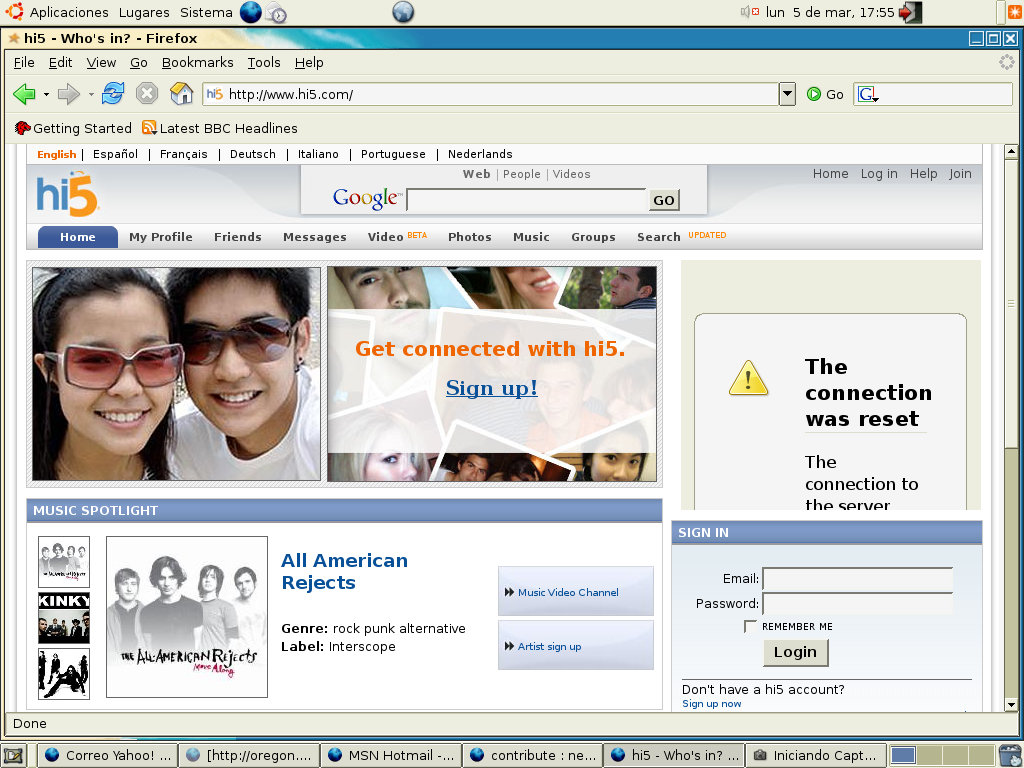The height and width of the screenshot is (768, 1024).
Task: Toggle the Remember Me checkbox
Action: (x=750, y=626)
